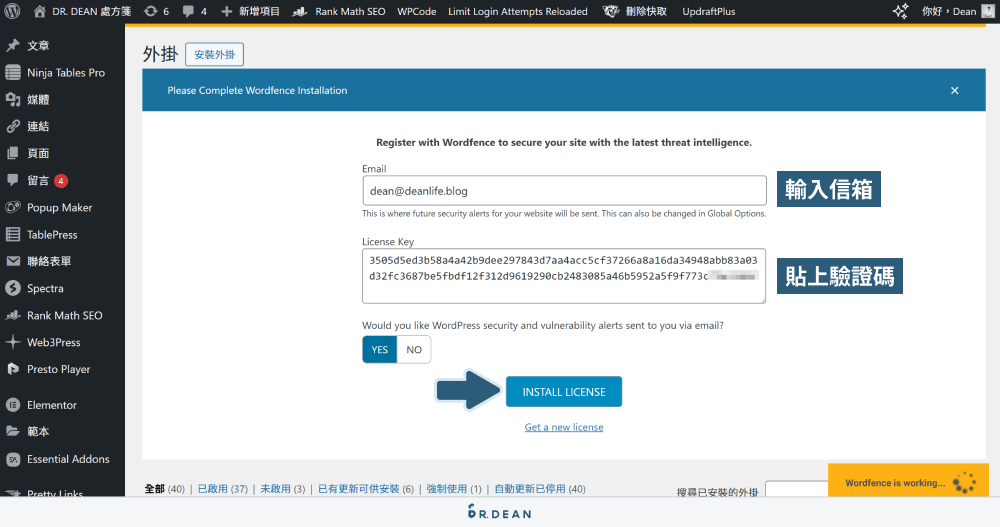Select NO for email security alerts
Viewport: 1000px width, 527px height.
(x=414, y=350)
